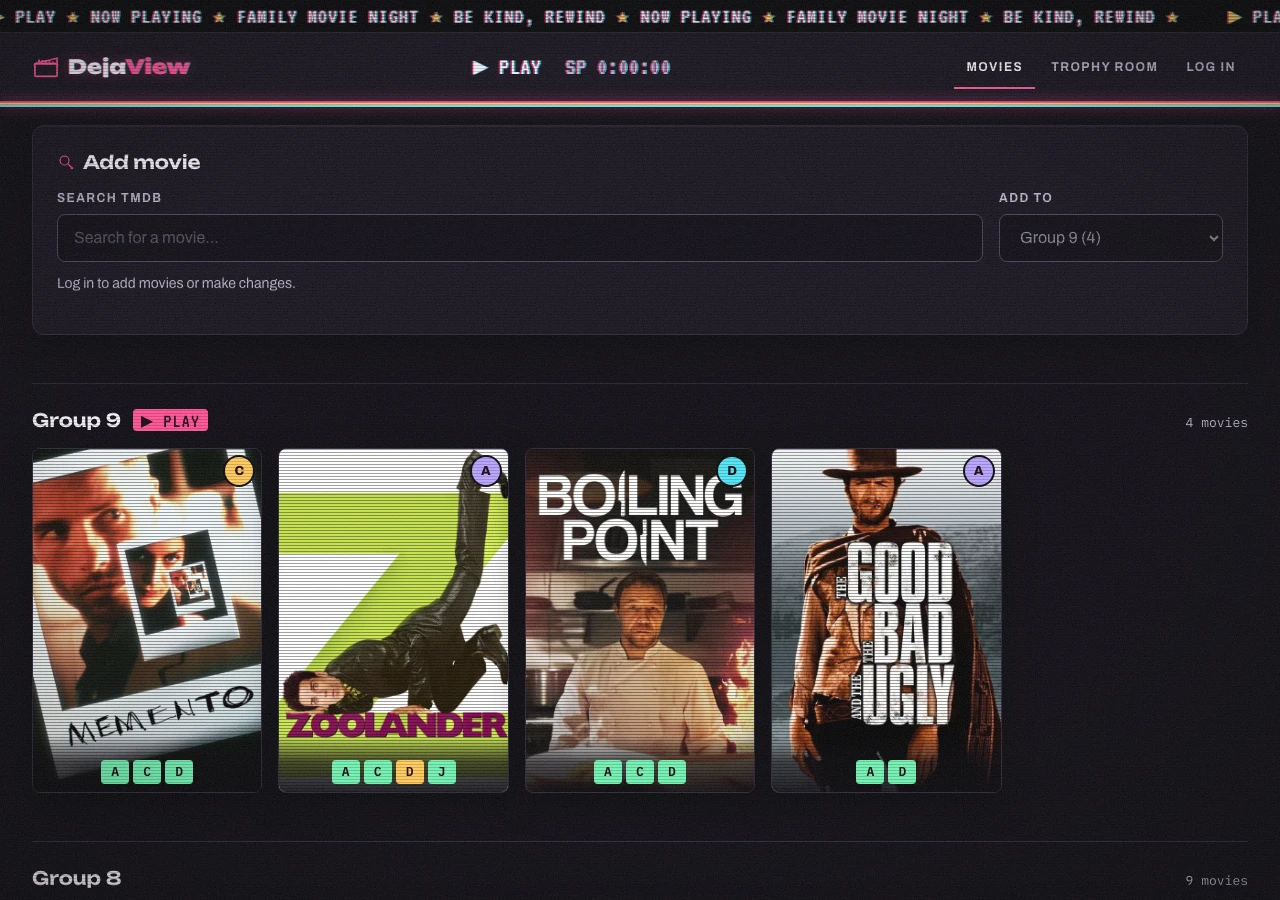Open the Trophy Room nav tab

coord(1104,67)
